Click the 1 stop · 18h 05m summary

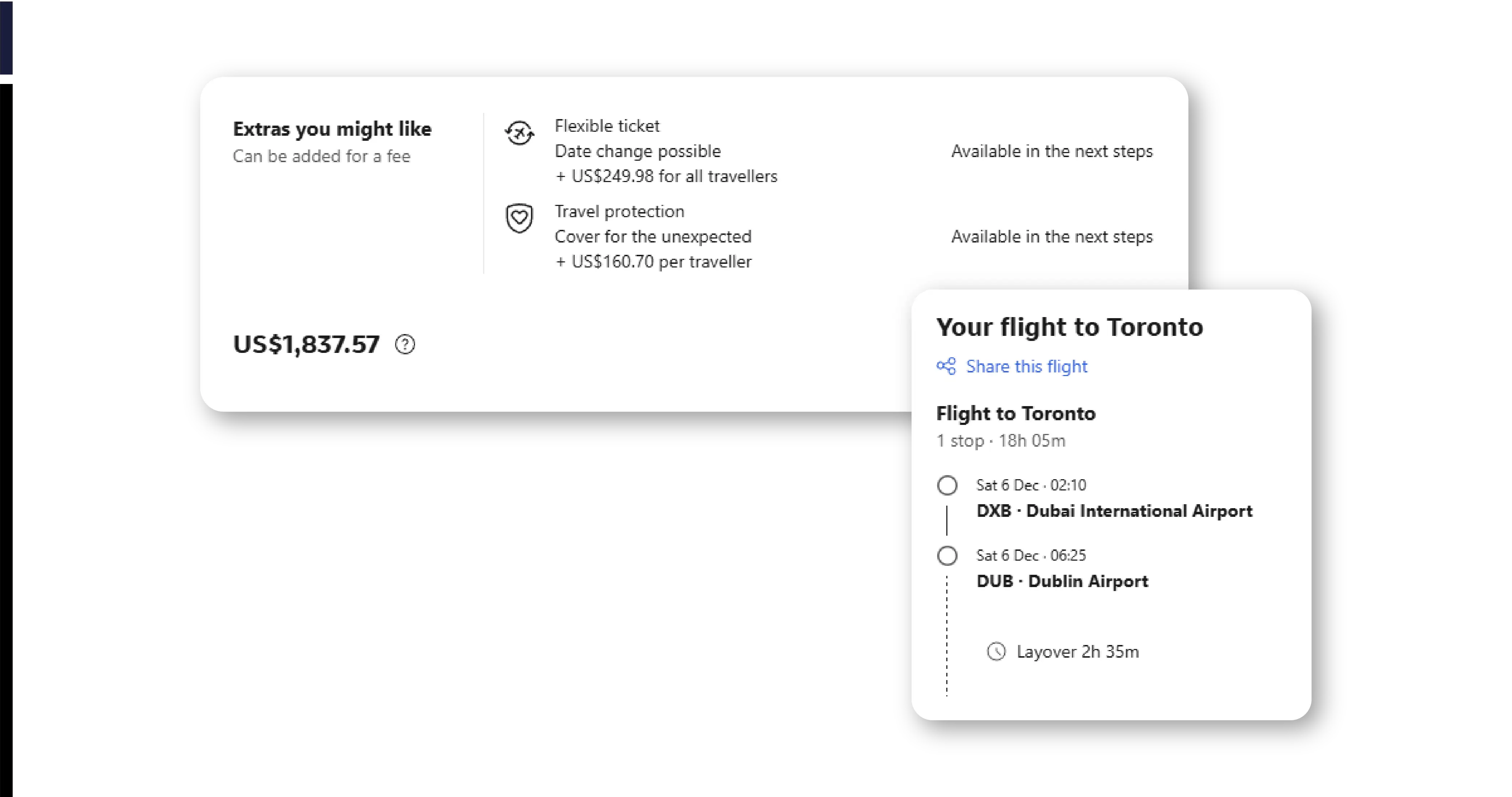[1001, 440]
